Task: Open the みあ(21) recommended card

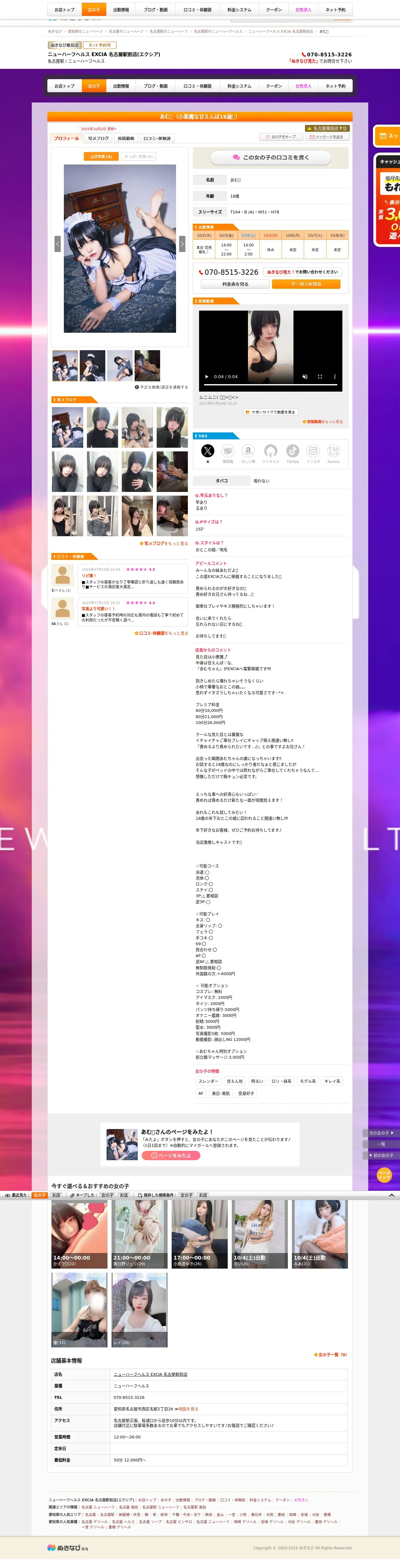Action: click(320, 1235)
